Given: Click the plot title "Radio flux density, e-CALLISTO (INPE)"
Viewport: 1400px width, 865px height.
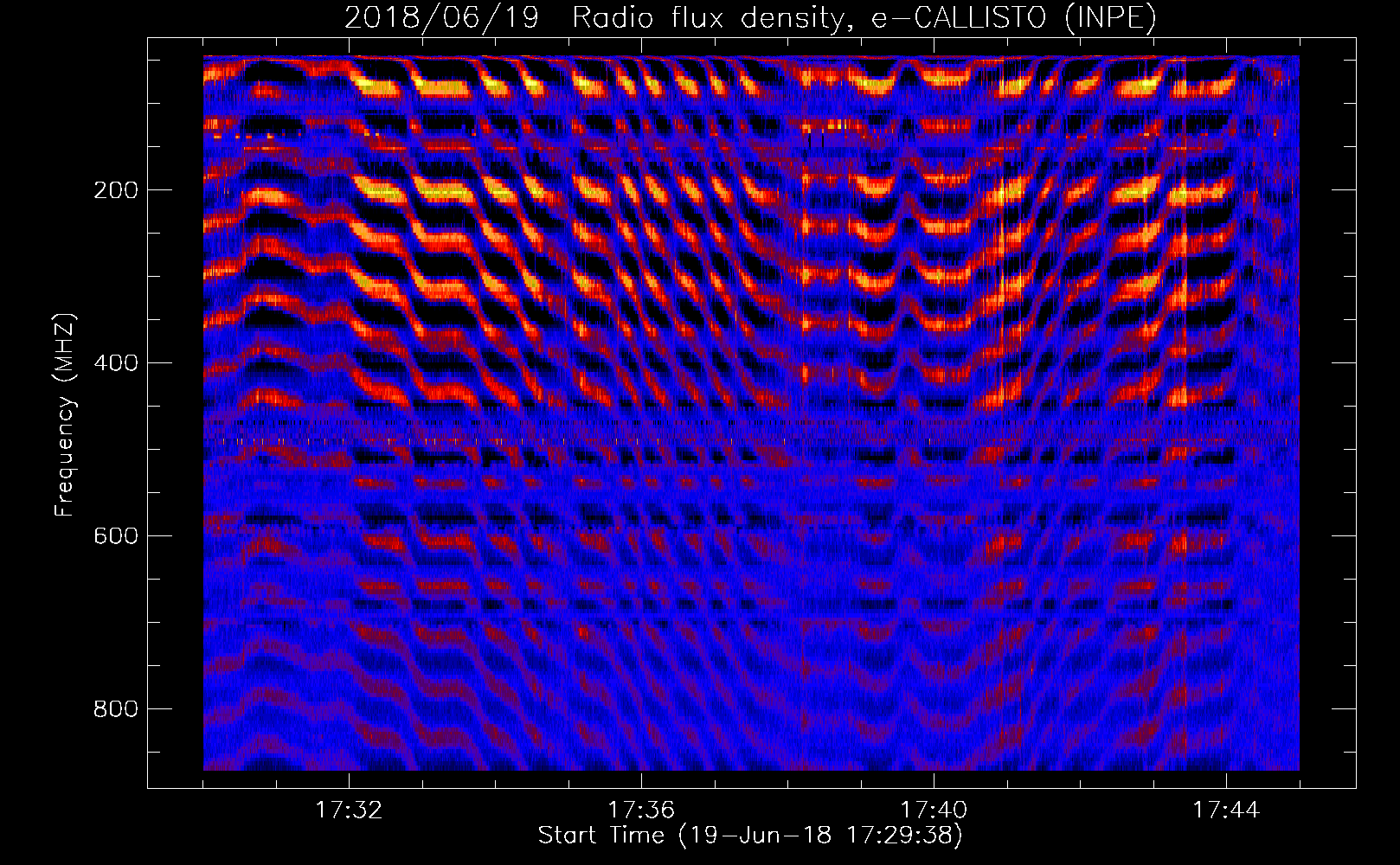Looking at the screenshot, I should (x=864, y=17).
